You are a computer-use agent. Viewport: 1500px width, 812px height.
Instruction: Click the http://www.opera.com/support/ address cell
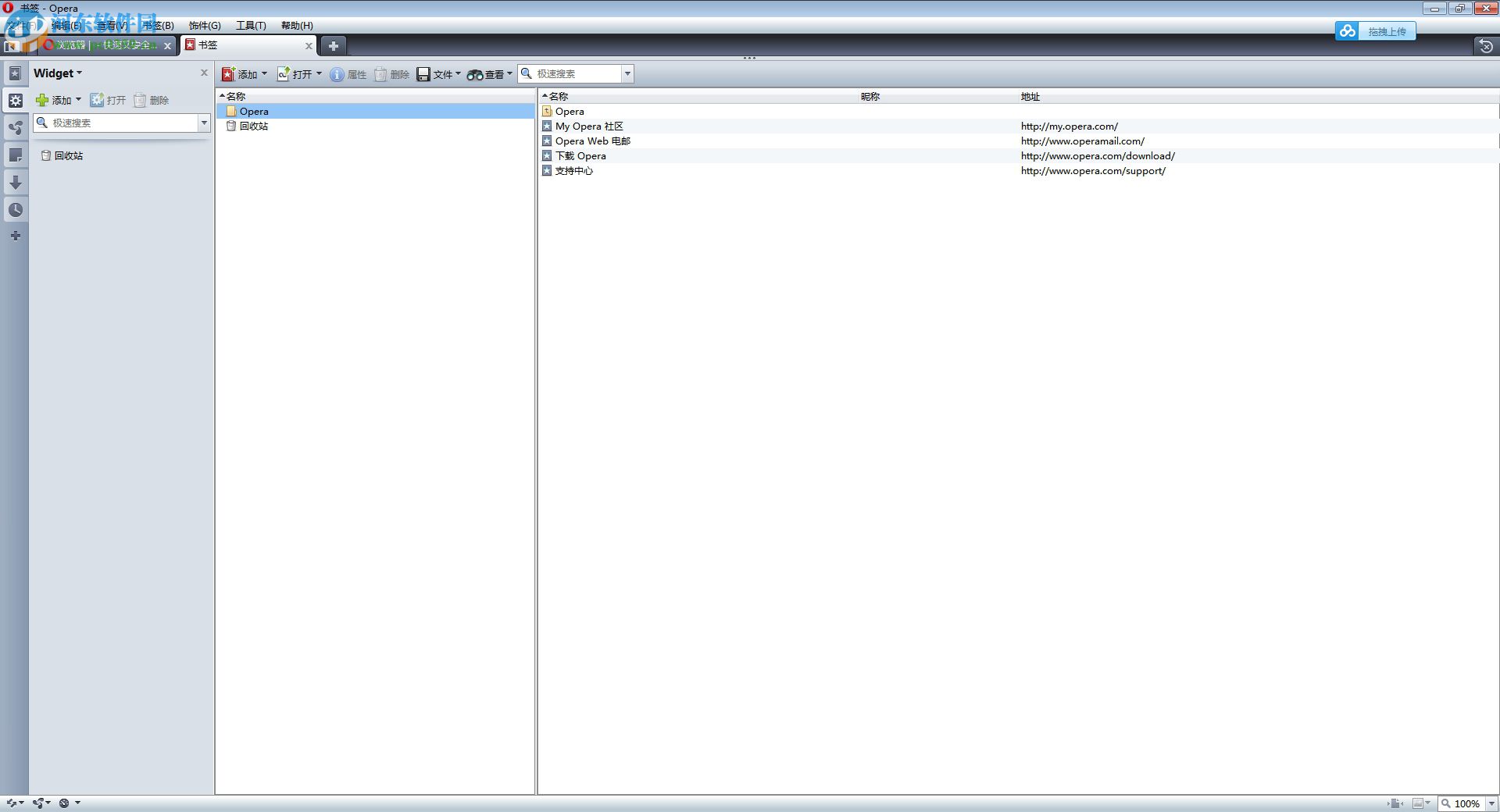[1093, 171]
